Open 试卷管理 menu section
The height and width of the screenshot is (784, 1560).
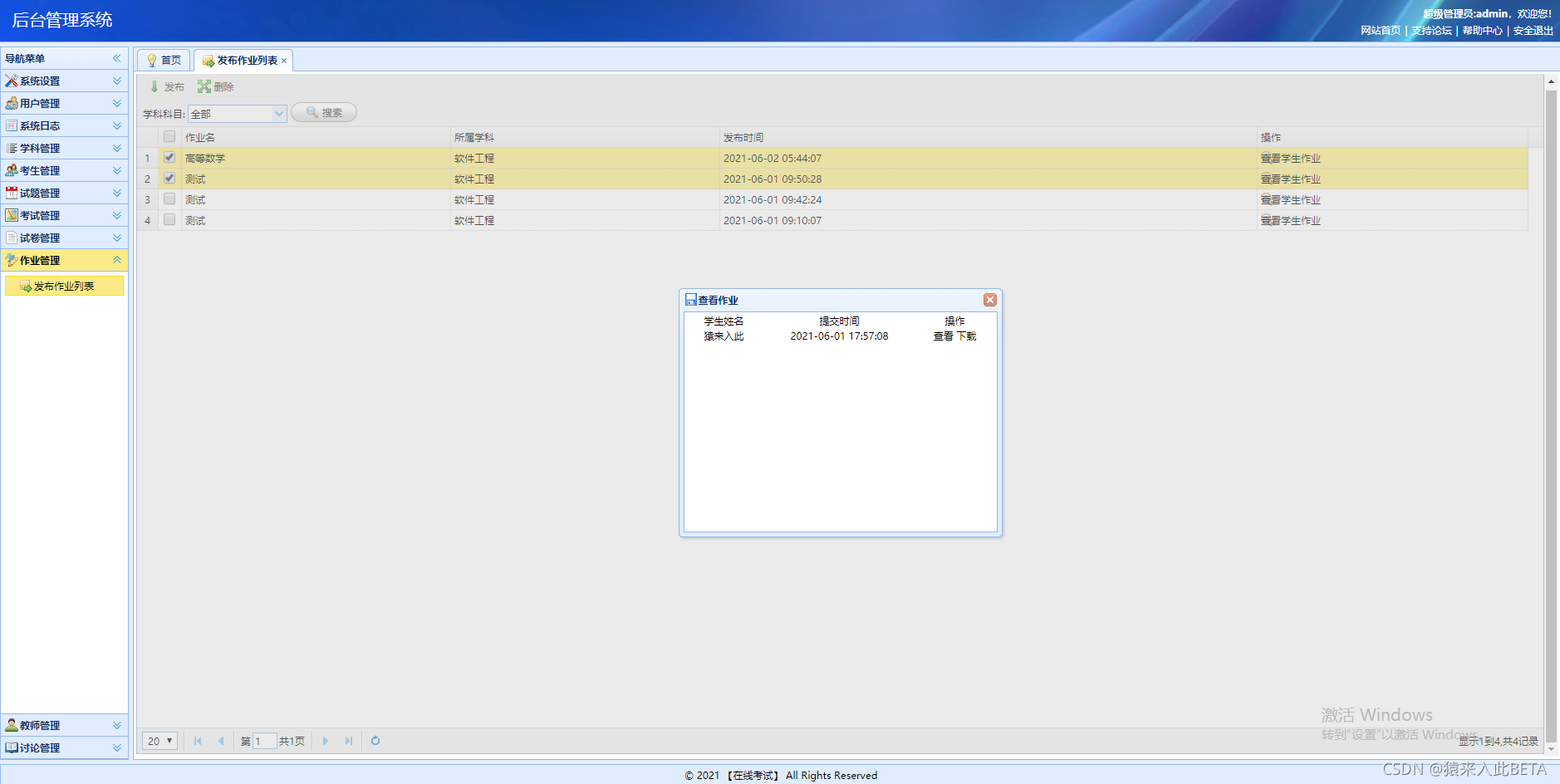64,238
